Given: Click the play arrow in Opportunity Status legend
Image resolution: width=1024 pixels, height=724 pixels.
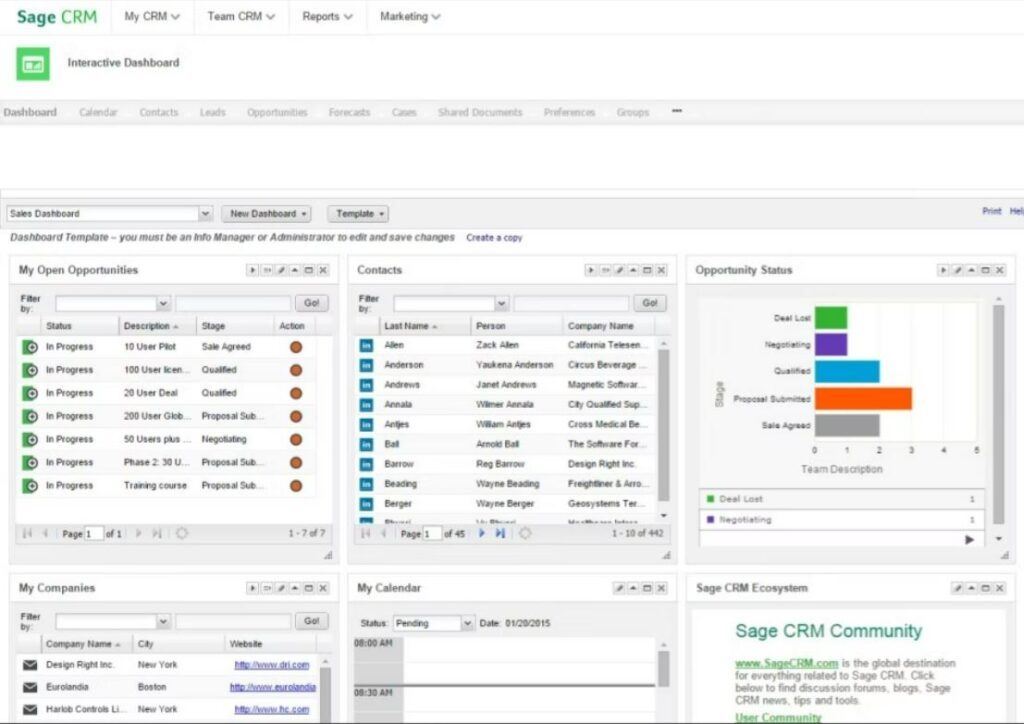Looking at the screenshot, I should click(968, 539).
